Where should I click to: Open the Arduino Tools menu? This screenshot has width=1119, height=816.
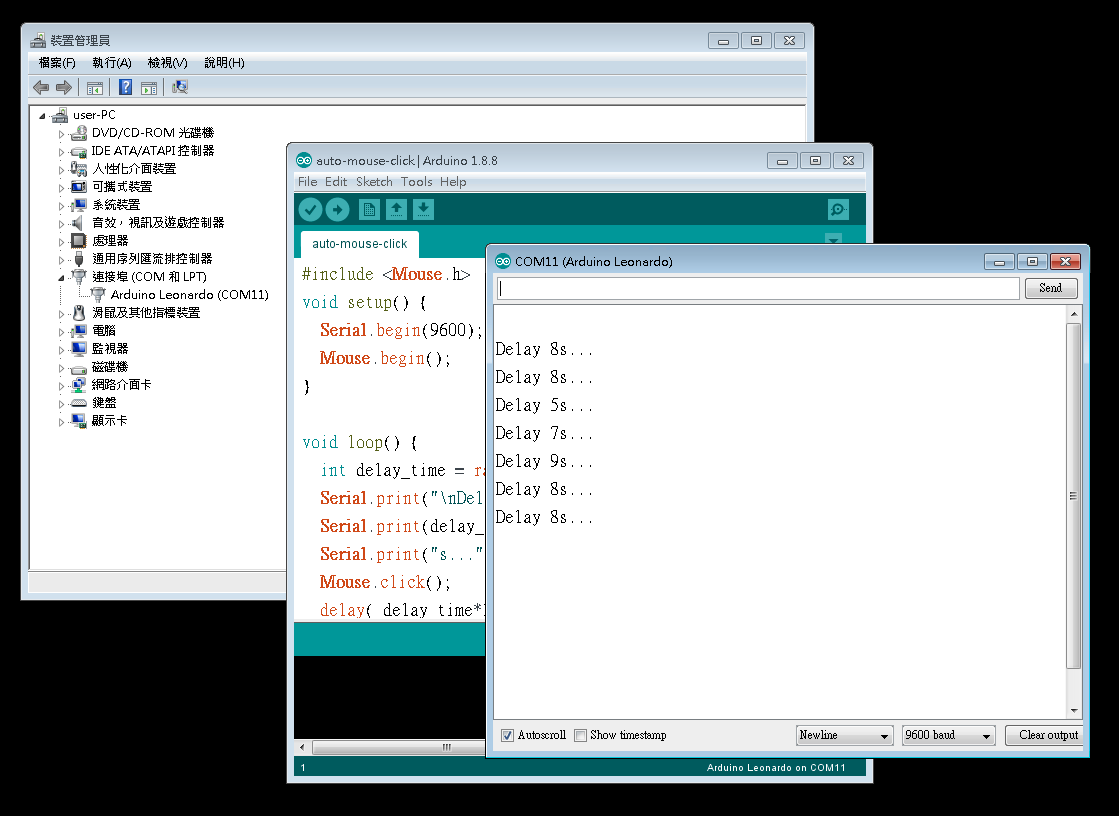point(417,182)
